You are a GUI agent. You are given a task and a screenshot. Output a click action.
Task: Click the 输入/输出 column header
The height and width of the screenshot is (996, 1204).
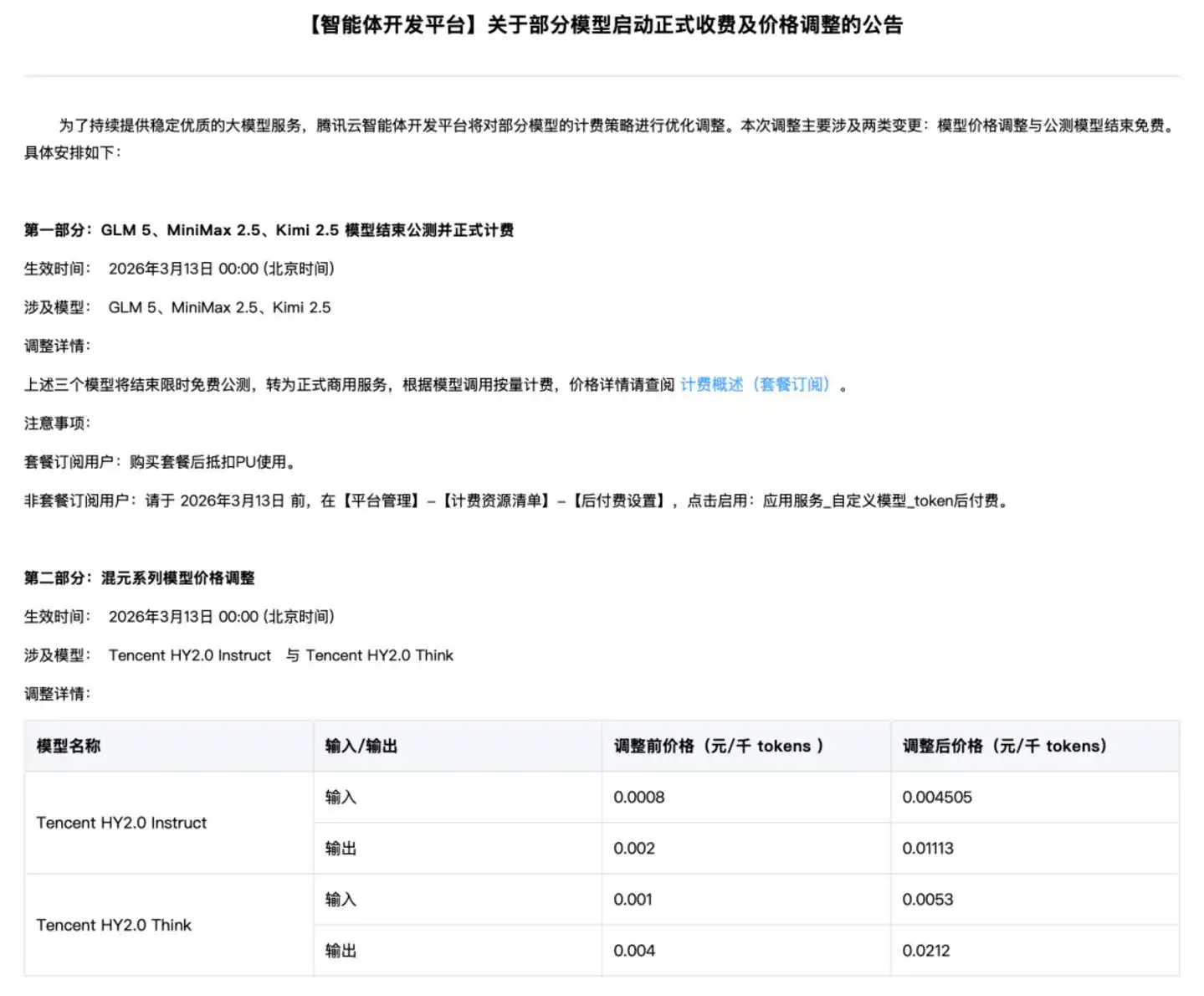pos(458,746)
